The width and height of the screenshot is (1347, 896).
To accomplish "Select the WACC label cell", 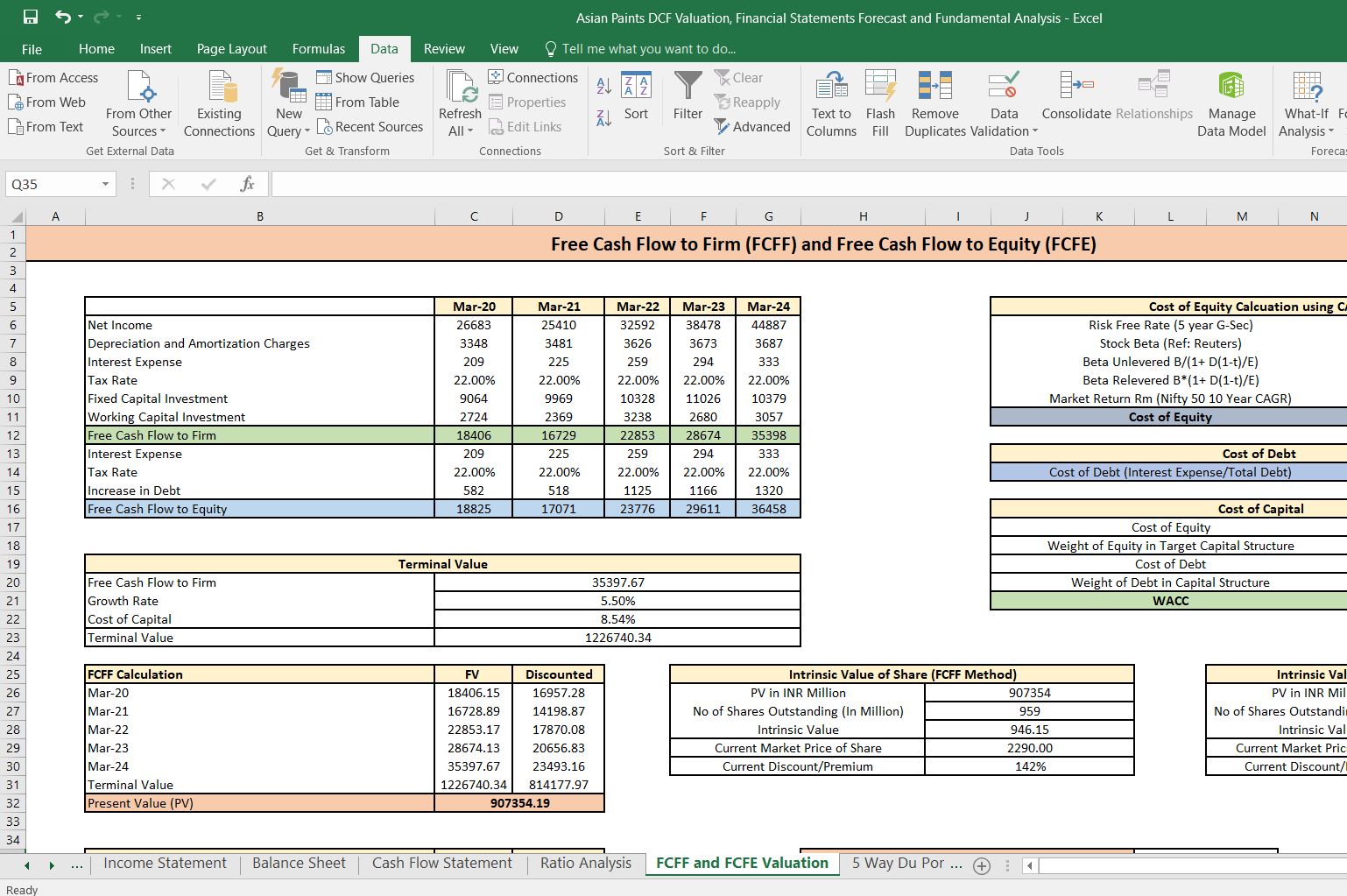I will click(1171, 601).
